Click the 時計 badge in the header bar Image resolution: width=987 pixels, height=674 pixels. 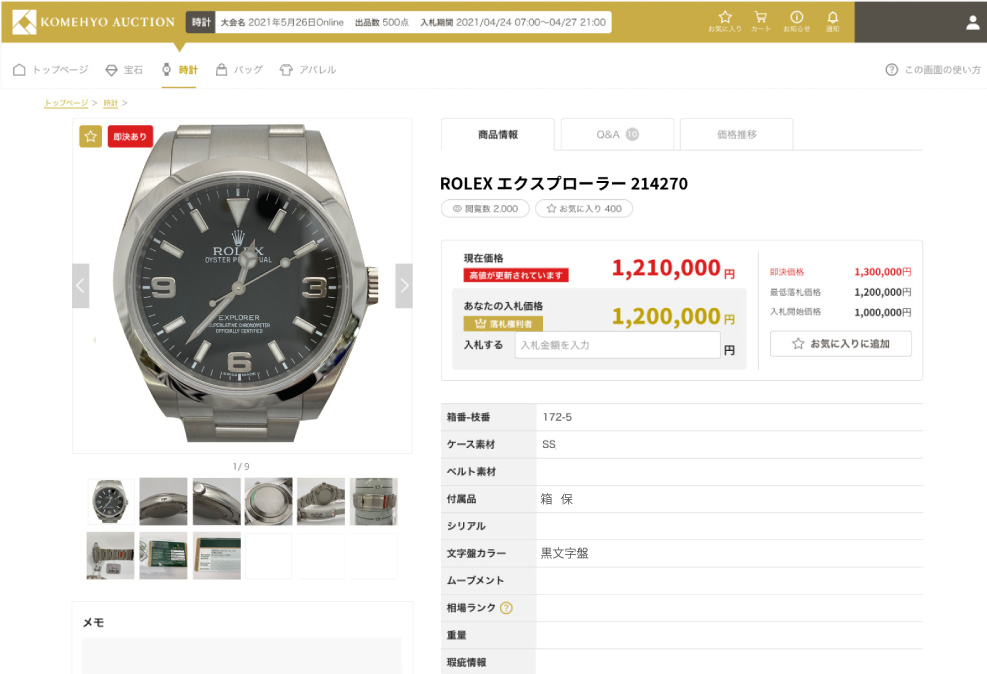pos(201,22)
